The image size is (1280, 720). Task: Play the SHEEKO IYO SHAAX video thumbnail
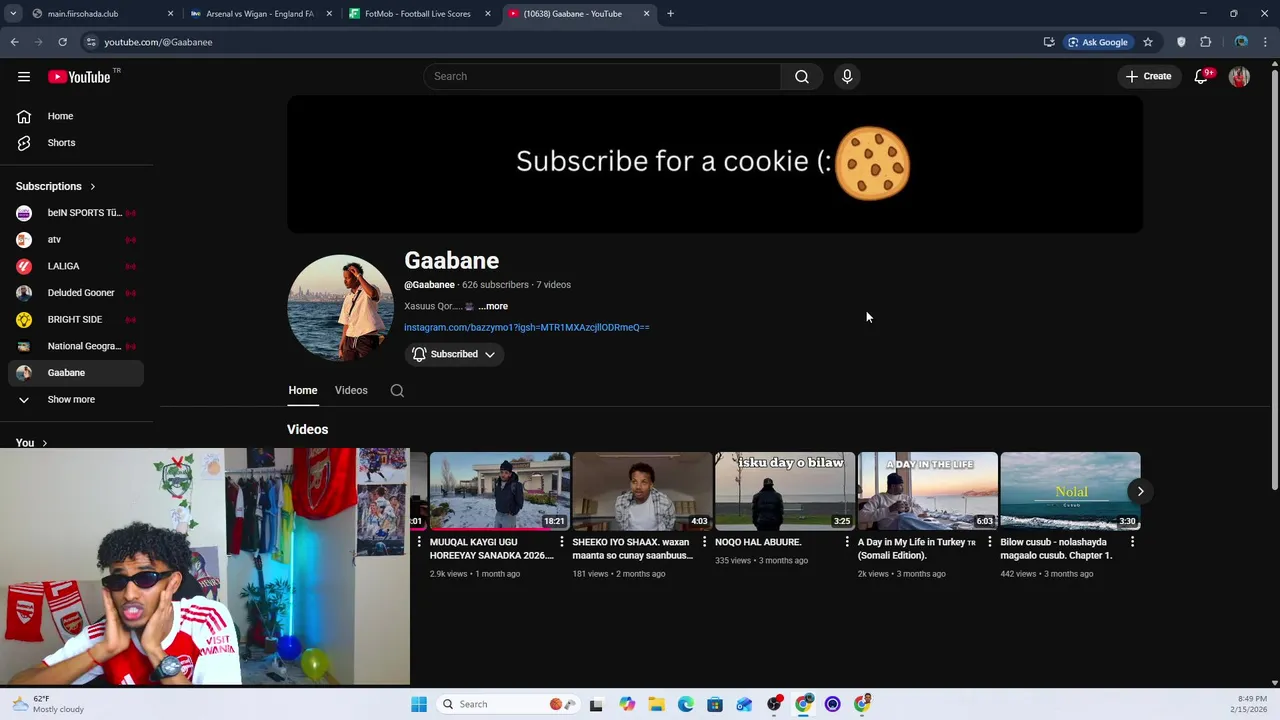pyautogui.click(x=642, y=491)
